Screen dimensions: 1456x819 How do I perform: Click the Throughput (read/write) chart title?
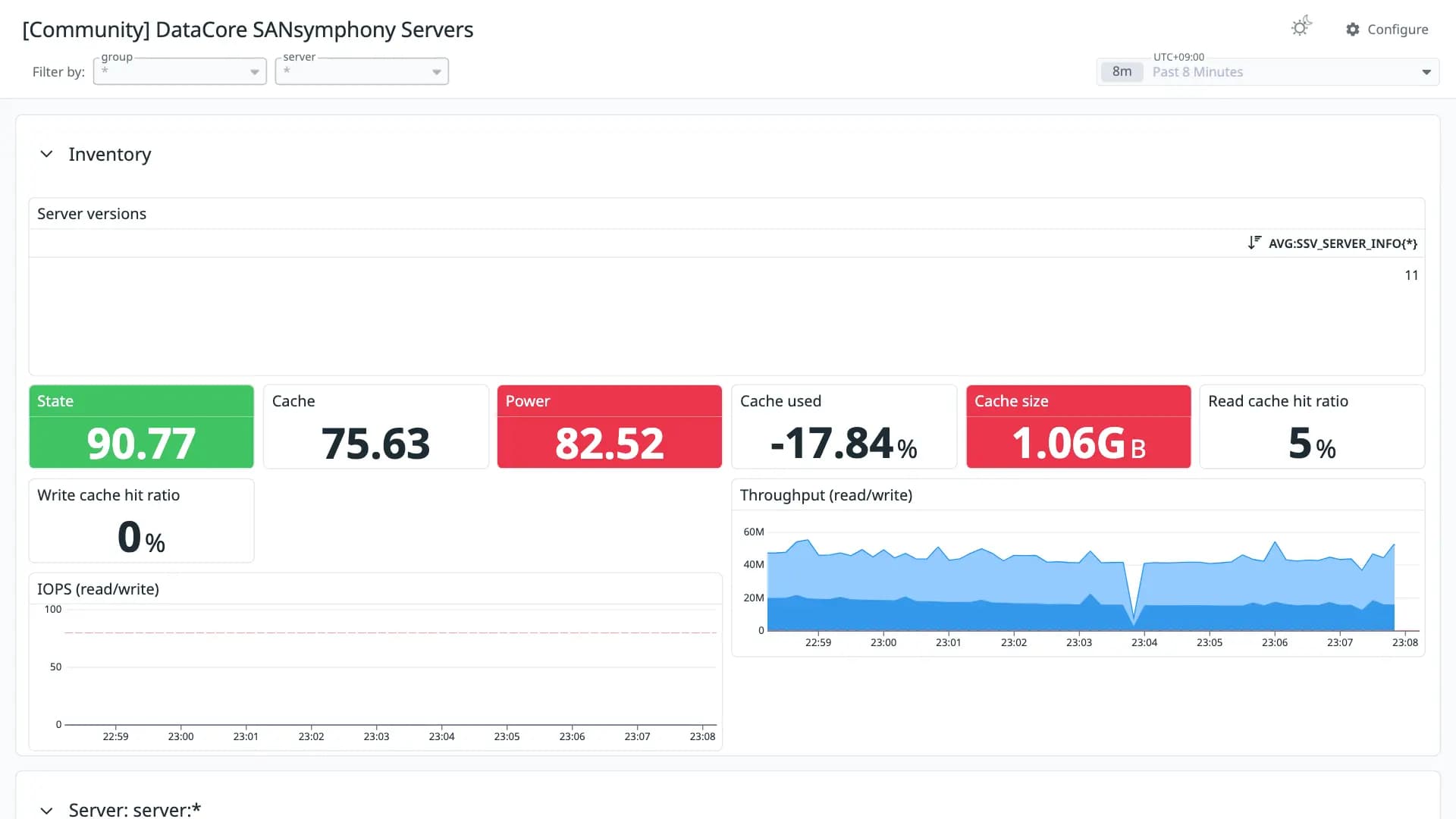coord(826,495)
